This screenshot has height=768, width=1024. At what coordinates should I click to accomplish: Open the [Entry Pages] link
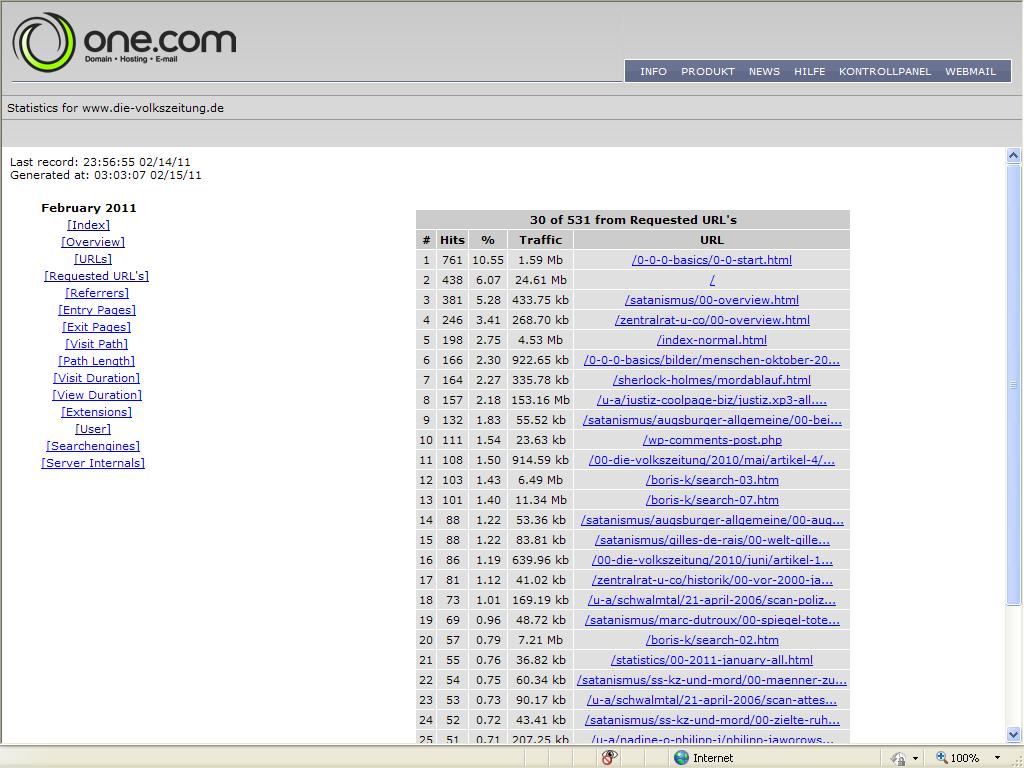coord(97,310)
